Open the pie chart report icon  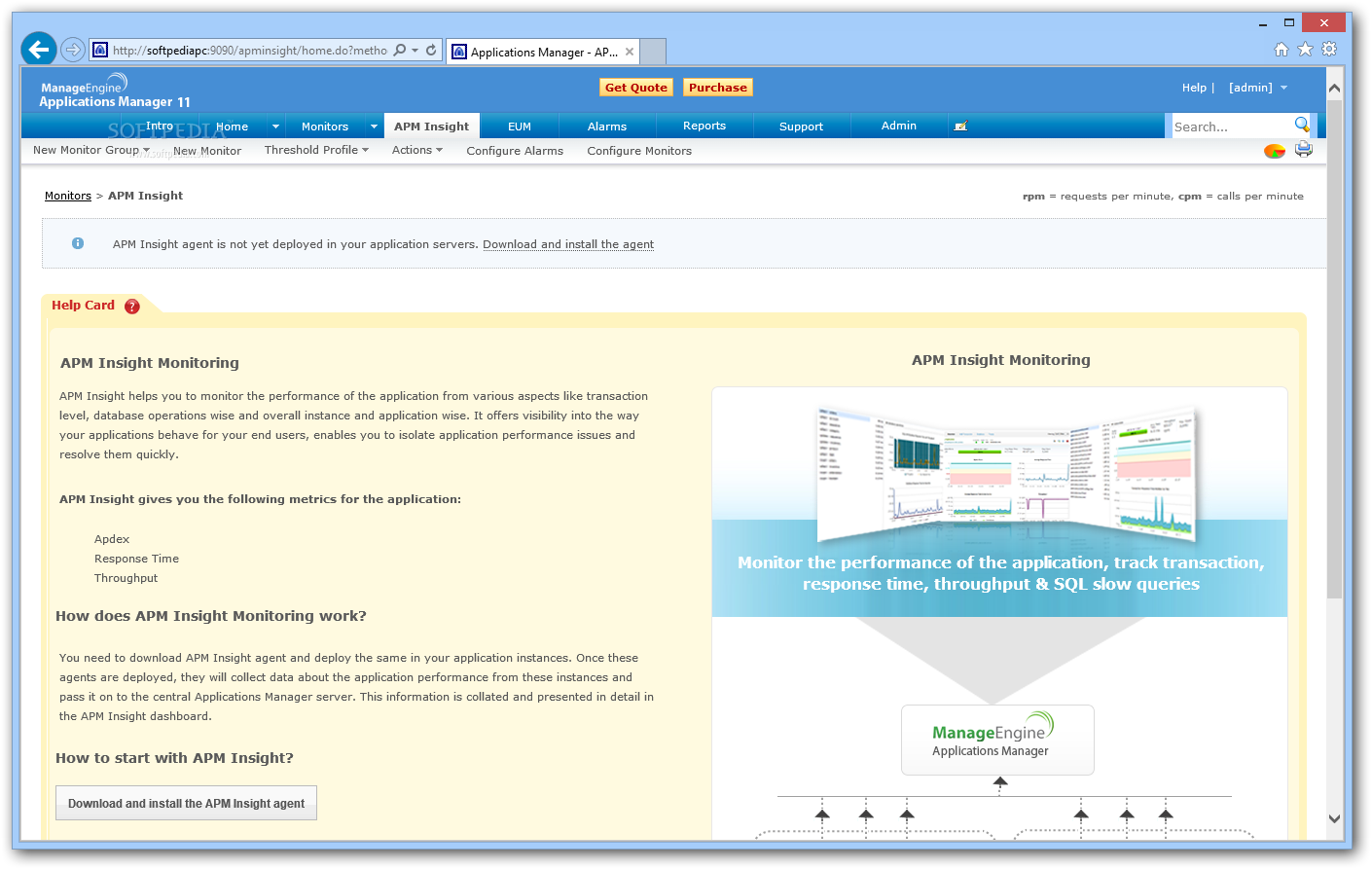pos(1275,151)
